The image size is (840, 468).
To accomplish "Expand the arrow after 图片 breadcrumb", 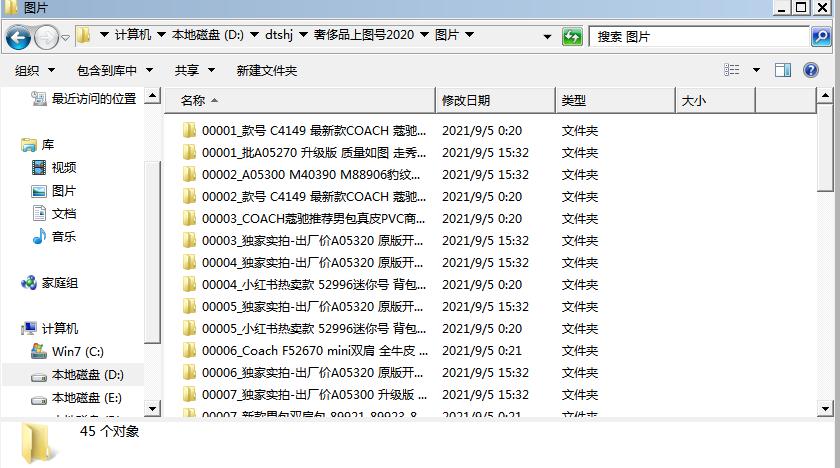I will tap(470, 35).
